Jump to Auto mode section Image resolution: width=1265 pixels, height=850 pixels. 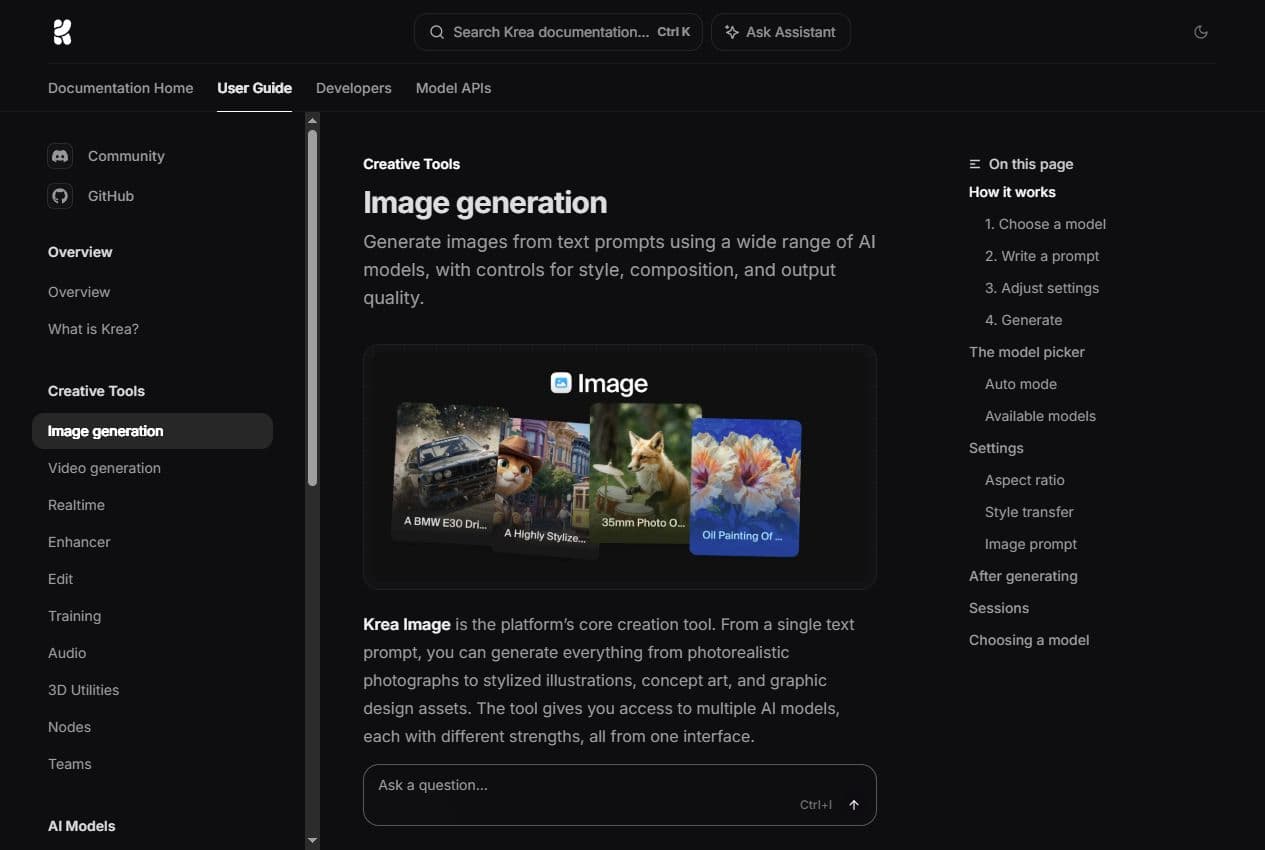point(1021,384)
